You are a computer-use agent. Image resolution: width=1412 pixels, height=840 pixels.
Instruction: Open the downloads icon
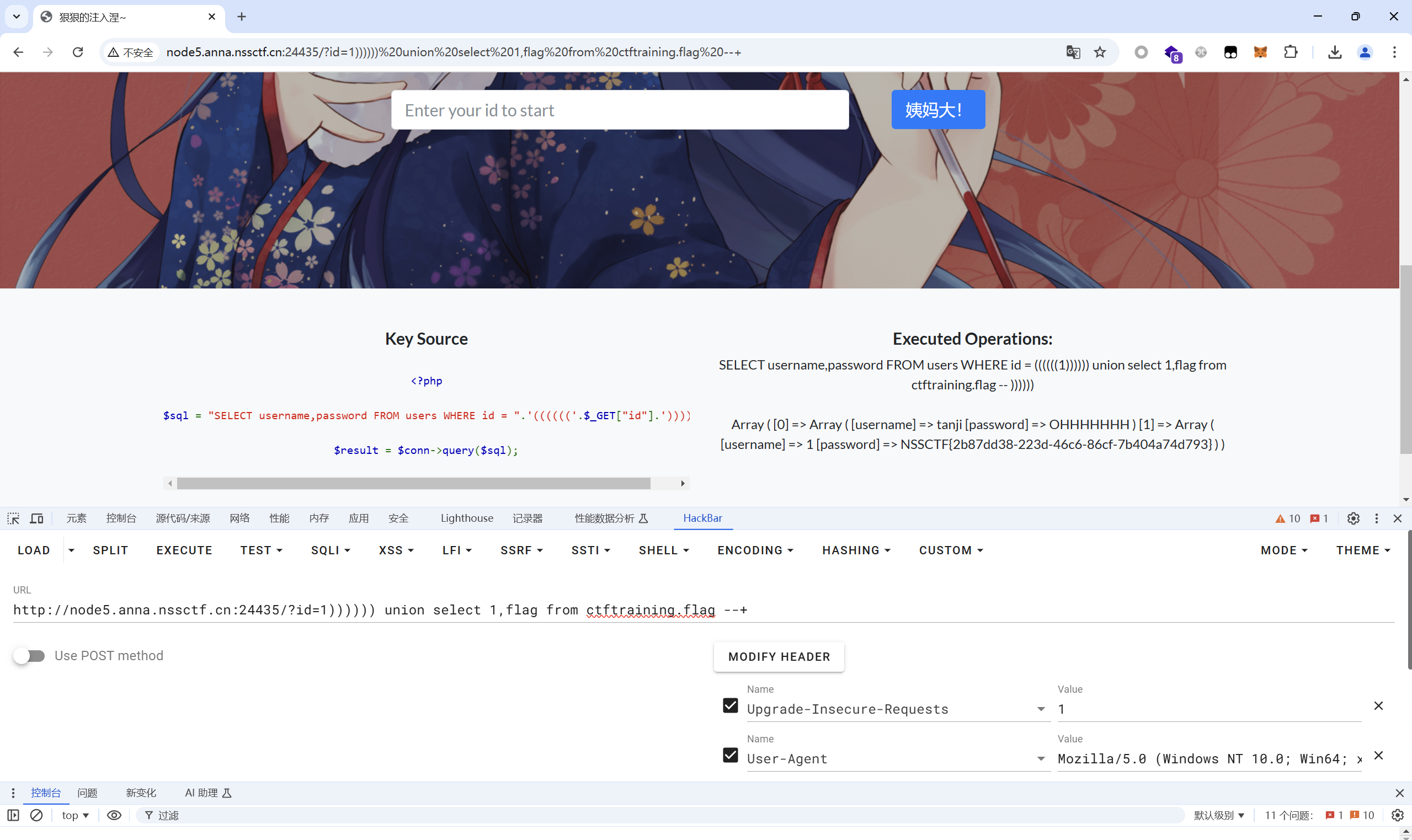click(1335, 52)
